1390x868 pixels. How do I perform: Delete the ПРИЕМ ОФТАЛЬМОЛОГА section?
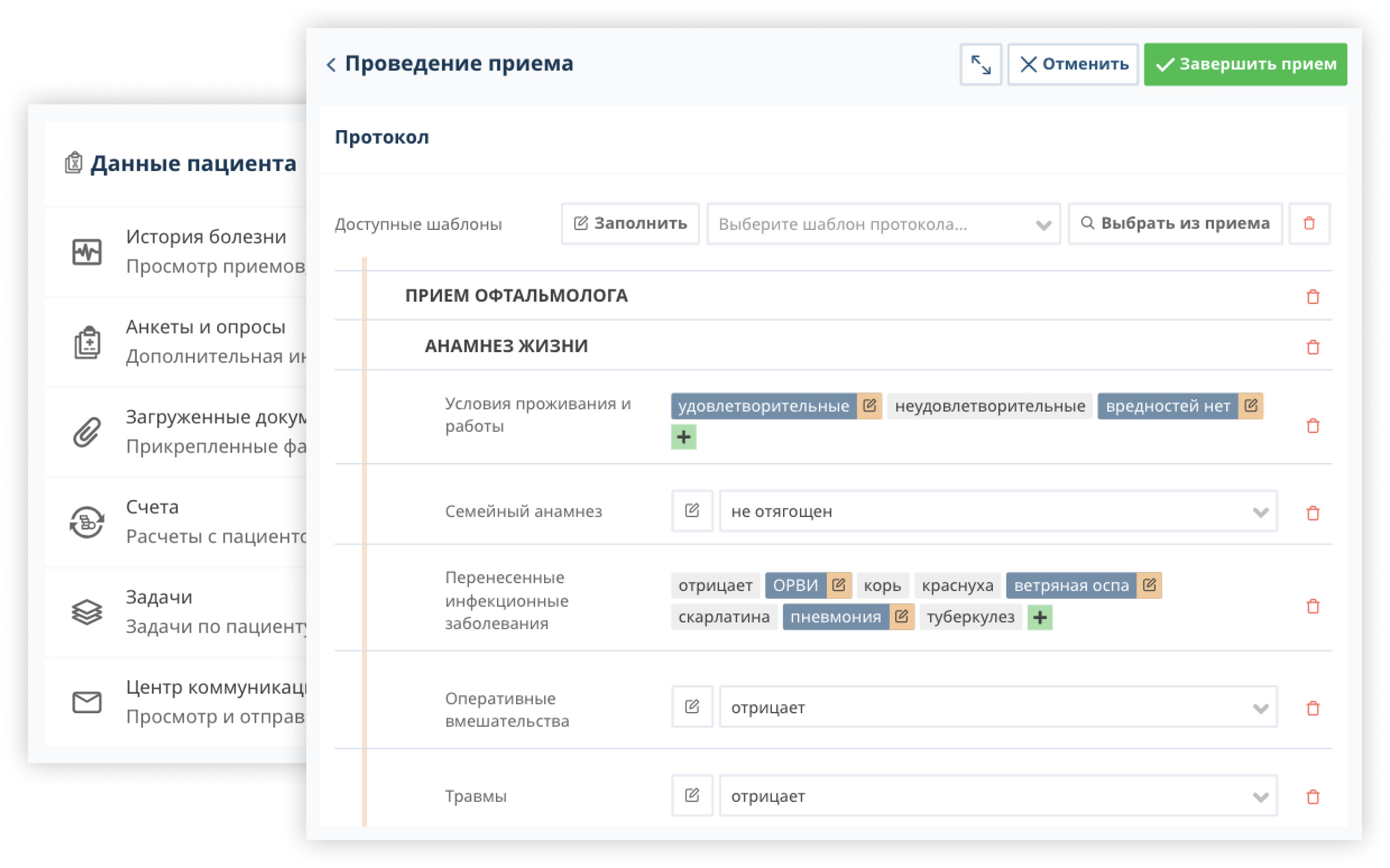click(x=1313, y=297)
